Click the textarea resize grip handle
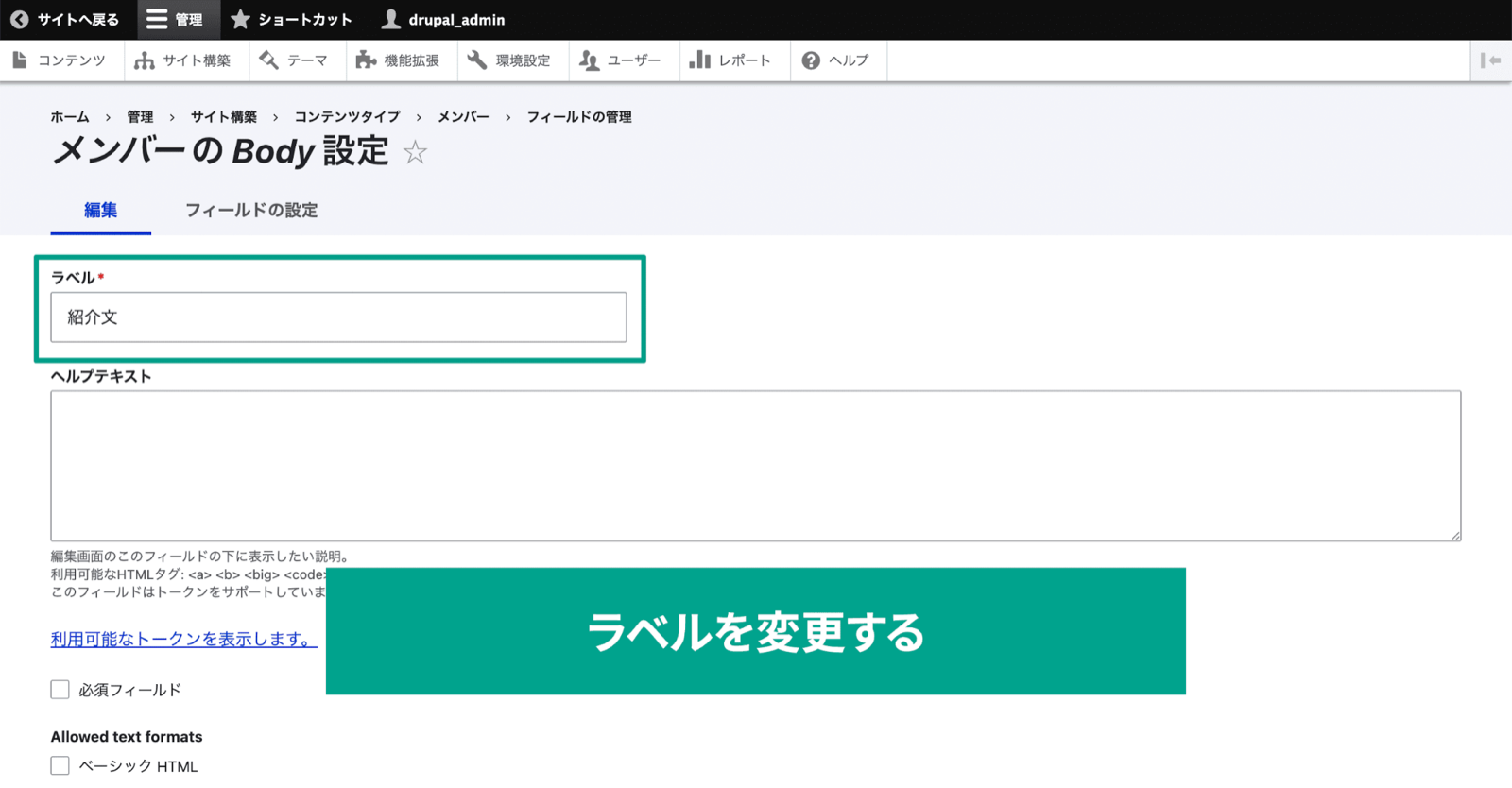1512x788 pixels. [x=1454, y=535]
